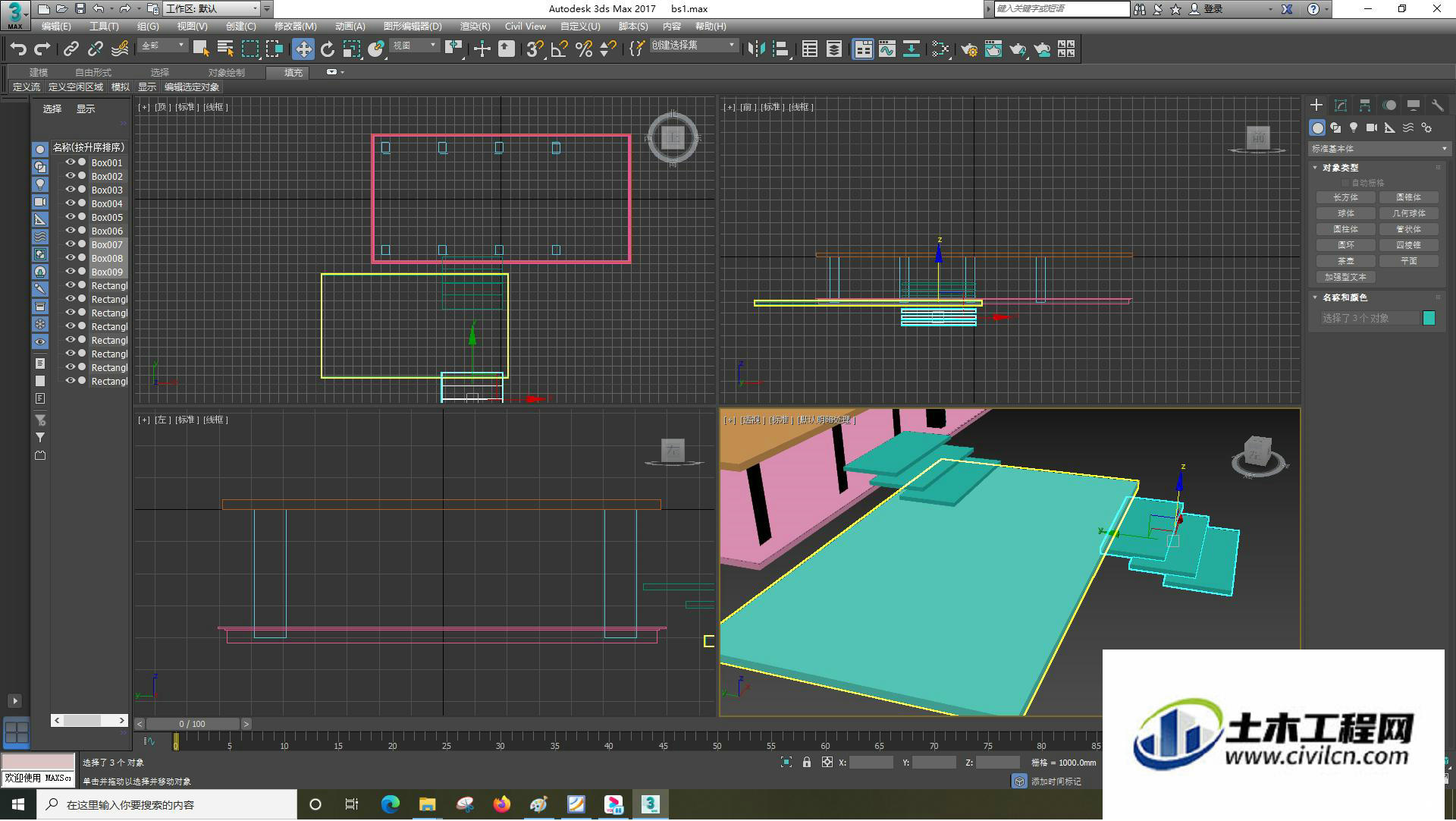Open the 工作区: 默认 workspace dropdown
Screen dimensions: 1456x821
(212, 9)
